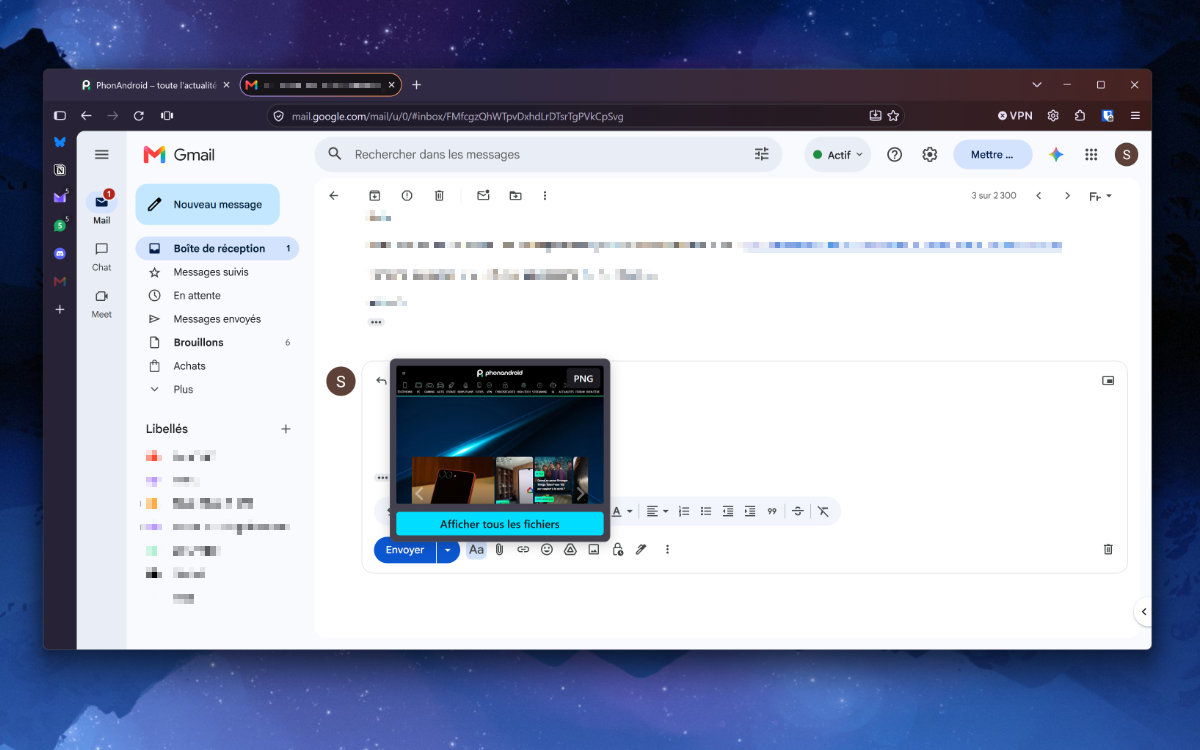This screenshot has height=750, width=1200.
Task: Open the account avatar S in header
Action: 1127,154
